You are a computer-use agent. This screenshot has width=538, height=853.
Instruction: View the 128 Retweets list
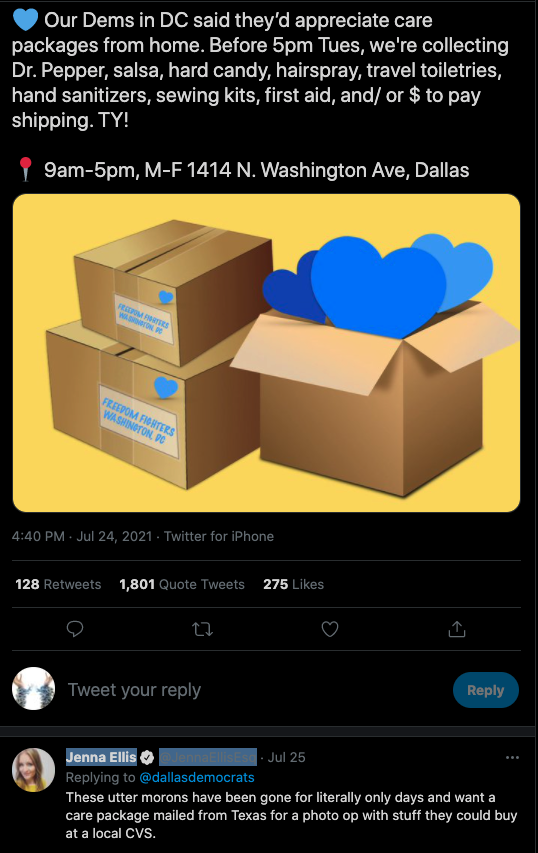pyautogui.click(x=58, y=584)
